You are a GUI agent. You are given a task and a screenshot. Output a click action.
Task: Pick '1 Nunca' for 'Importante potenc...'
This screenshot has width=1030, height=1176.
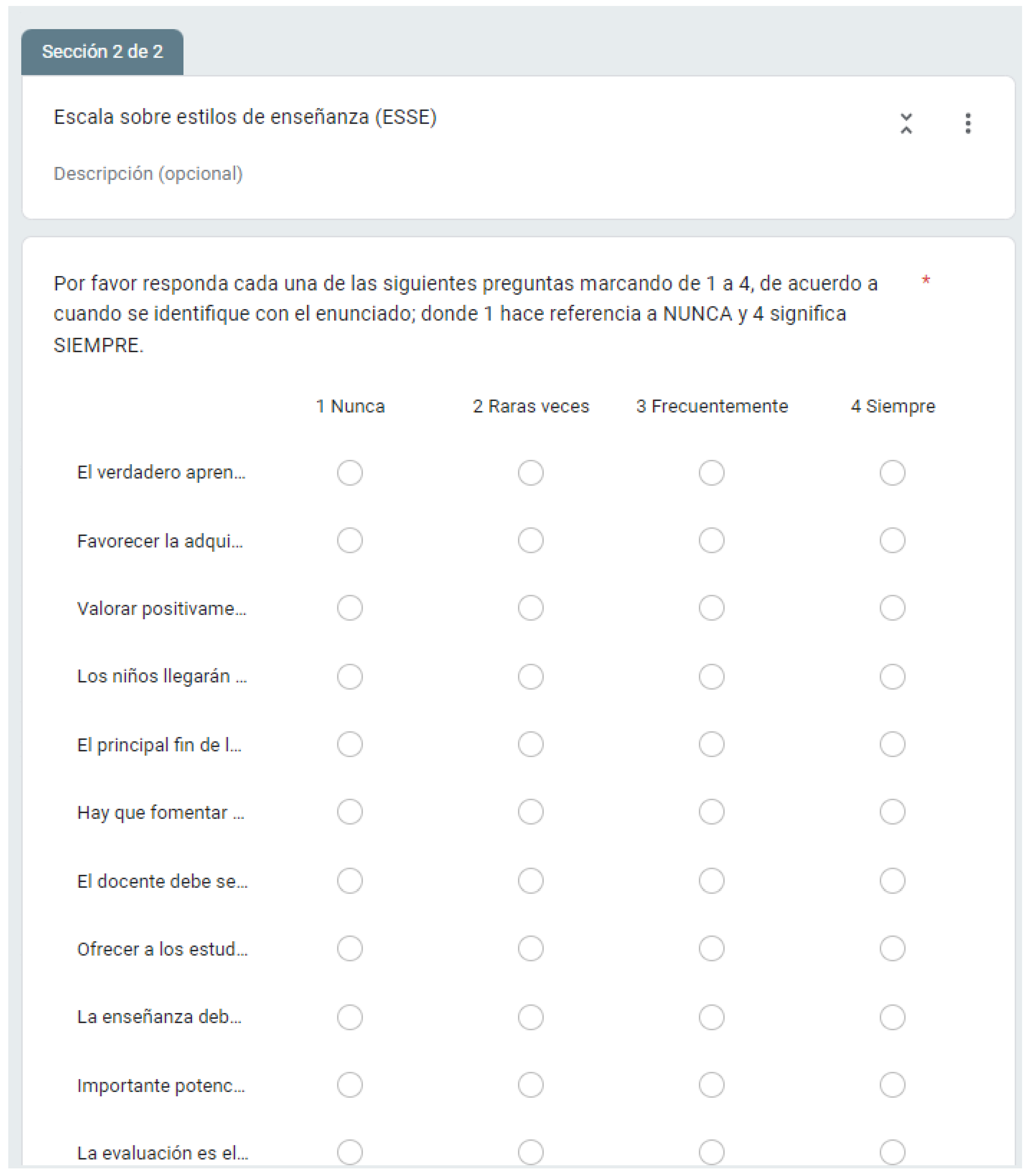coord(349,1085)
